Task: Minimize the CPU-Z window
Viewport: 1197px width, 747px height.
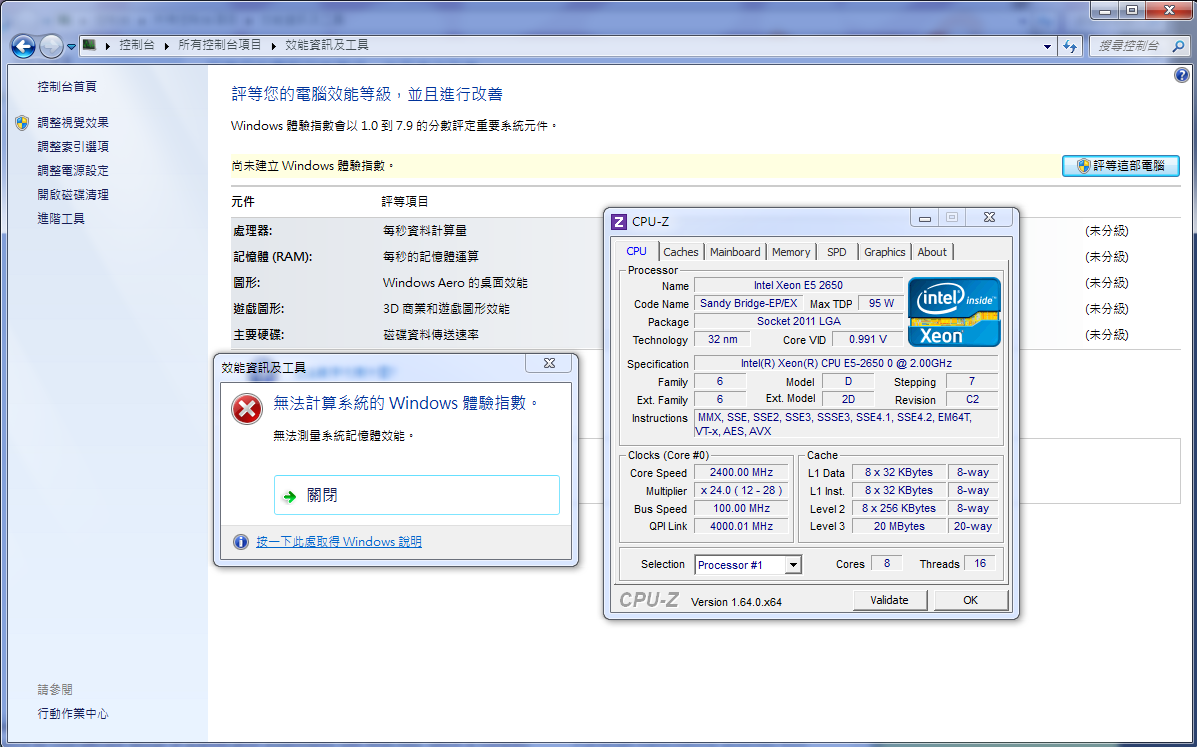Action: [x=925, y=218]
